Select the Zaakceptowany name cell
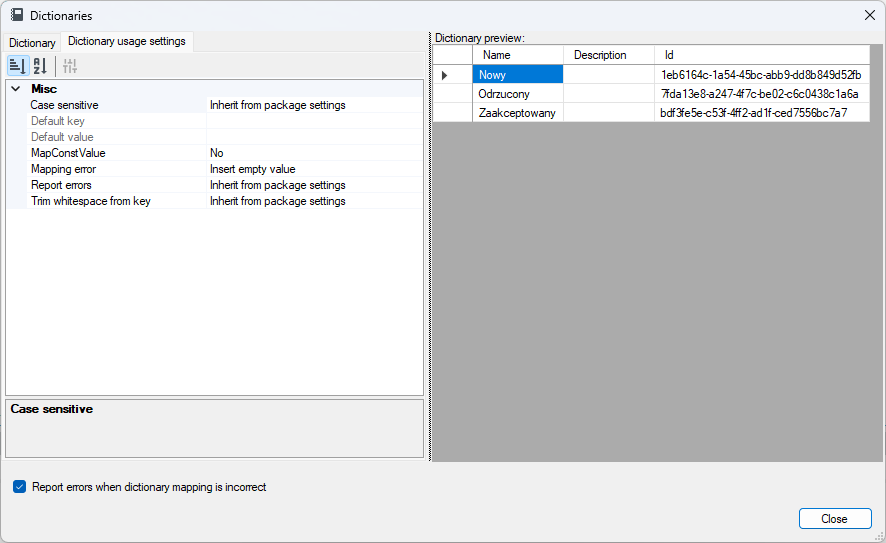886x543 pixels. click(518, 112)
